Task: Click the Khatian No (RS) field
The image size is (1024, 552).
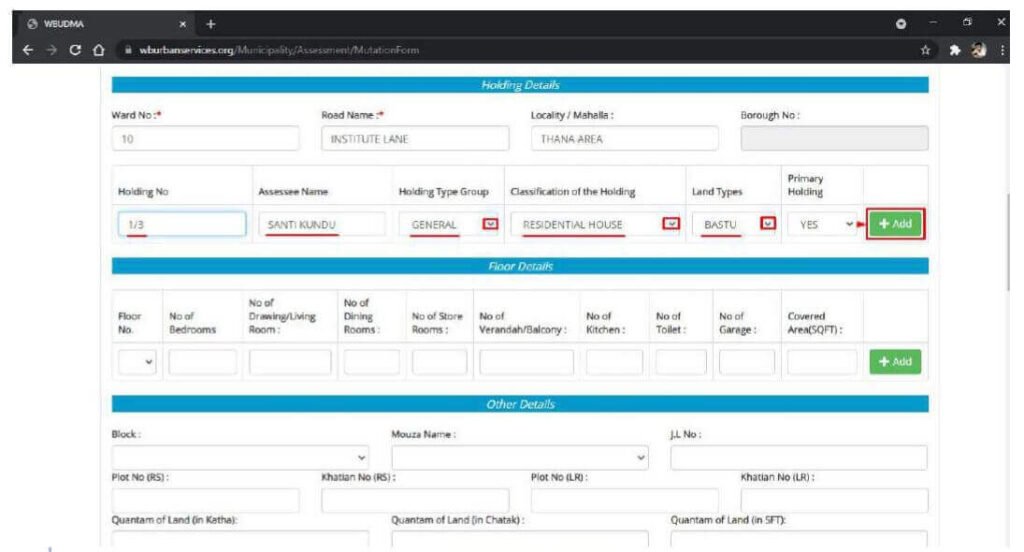Action: [x=415, y=500]
